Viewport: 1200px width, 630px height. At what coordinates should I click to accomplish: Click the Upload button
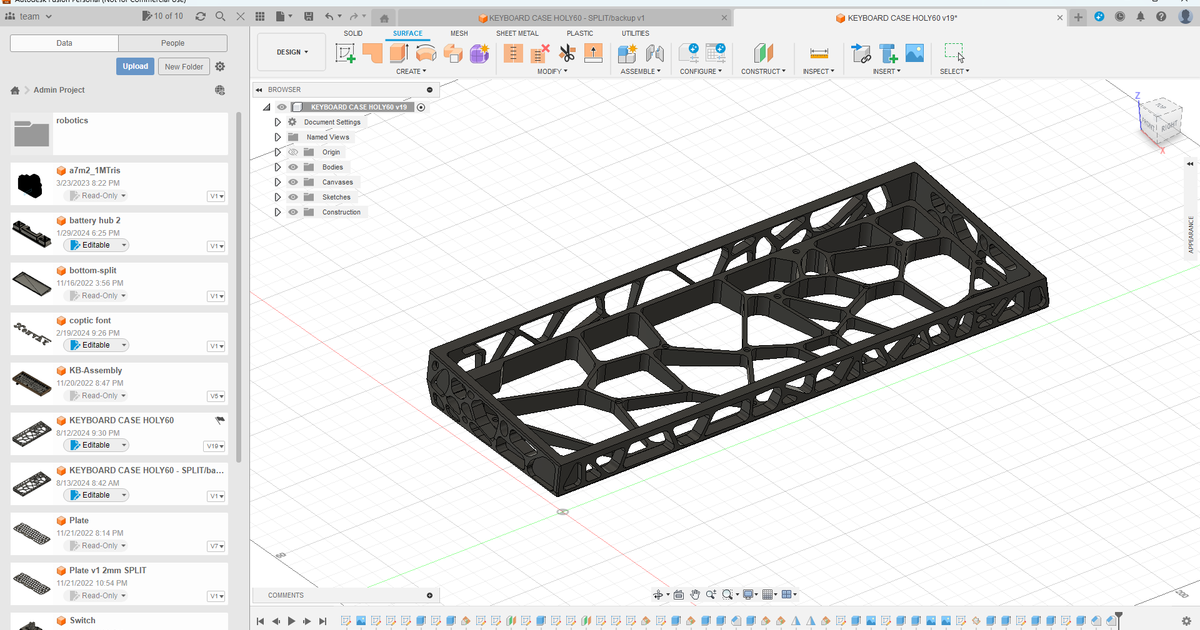(135, 66)
